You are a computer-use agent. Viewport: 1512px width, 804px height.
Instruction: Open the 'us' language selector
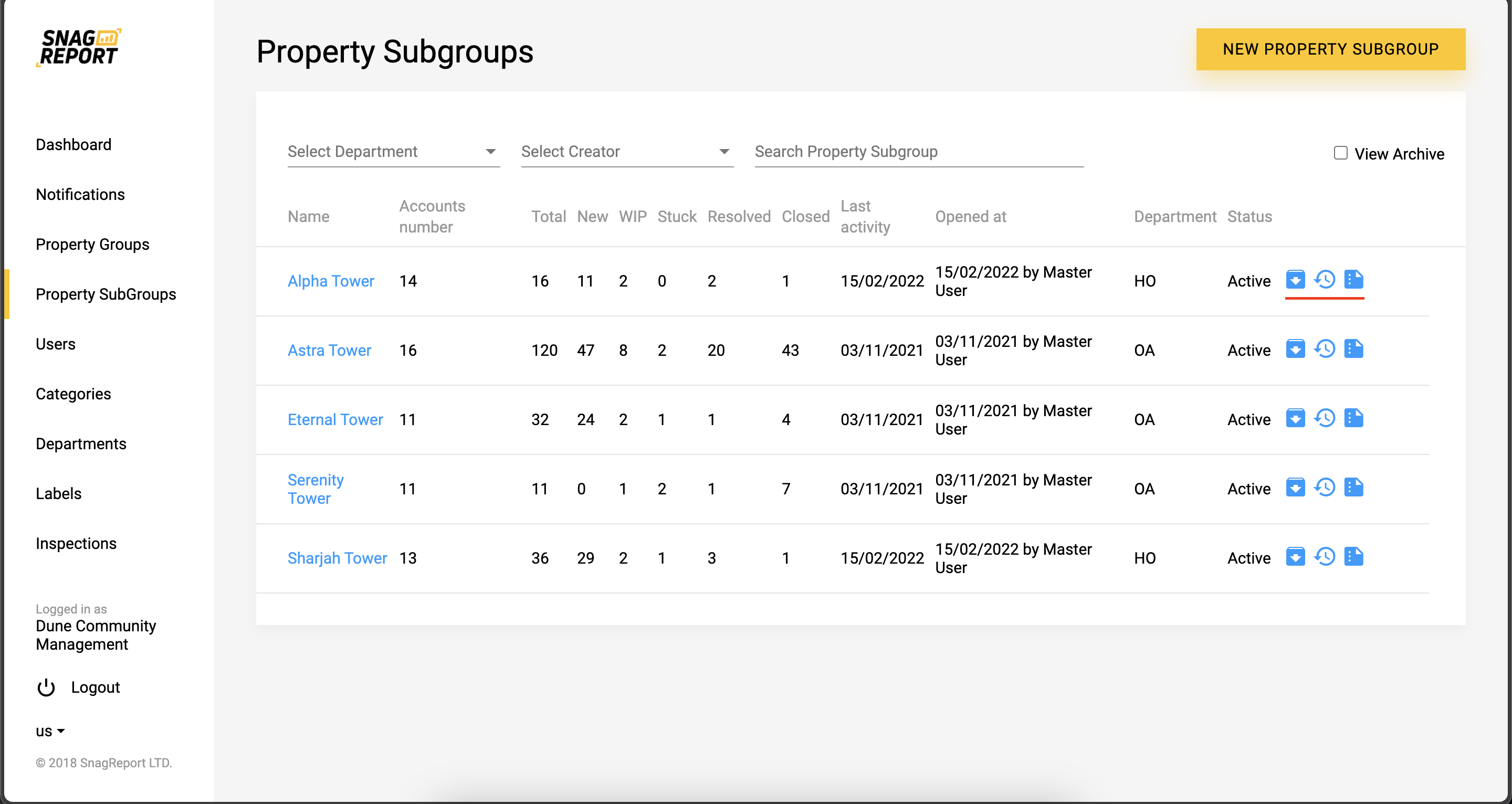tap(50, 731)
